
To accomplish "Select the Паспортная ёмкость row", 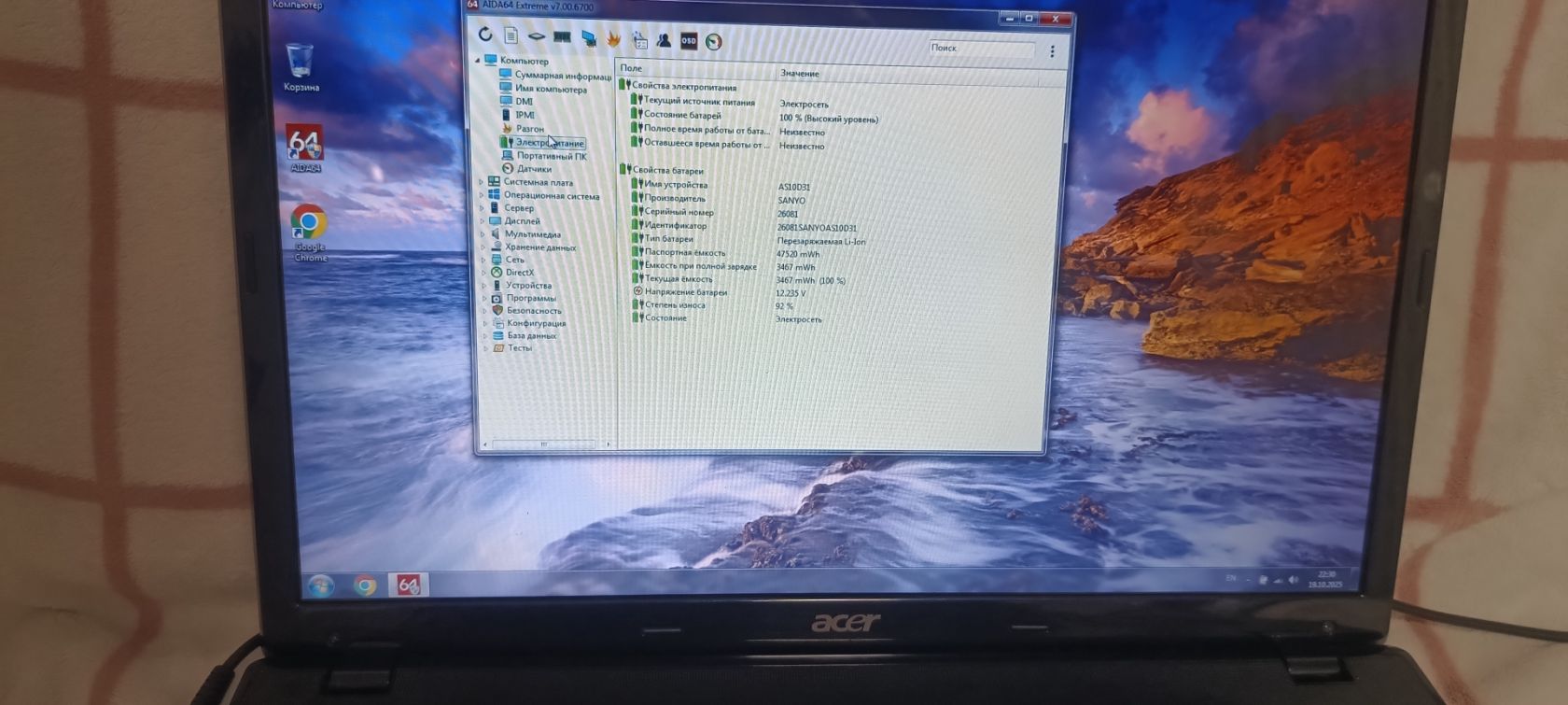I will click(727, 253).
